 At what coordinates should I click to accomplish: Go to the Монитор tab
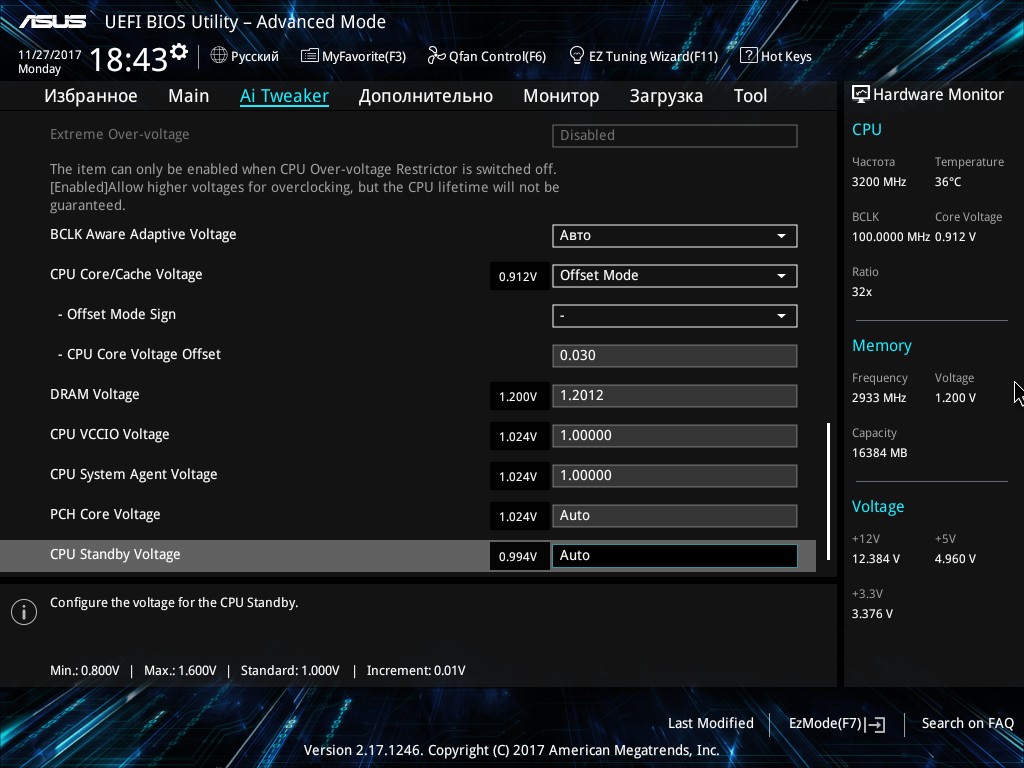click(x=561, y=96)
